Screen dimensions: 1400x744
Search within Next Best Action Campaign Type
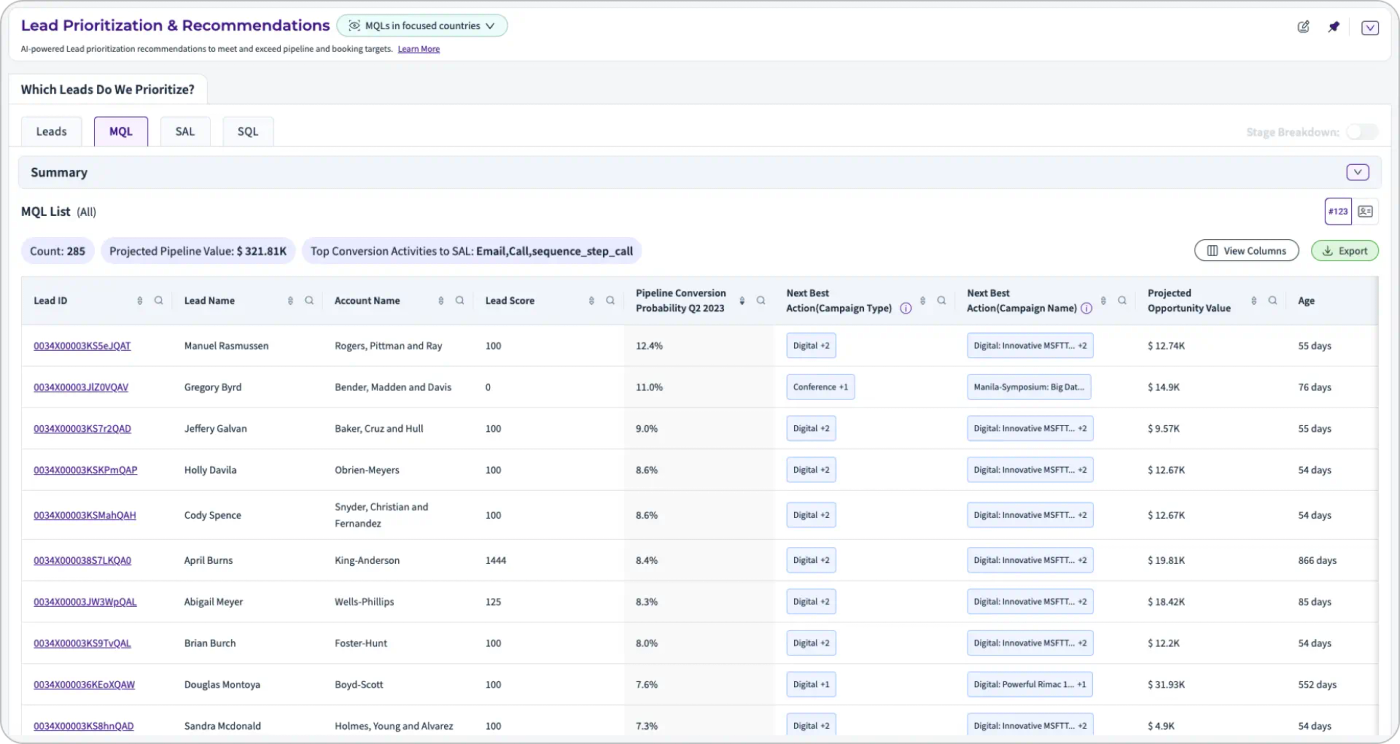pyautogui.click(x=942, y=301)
